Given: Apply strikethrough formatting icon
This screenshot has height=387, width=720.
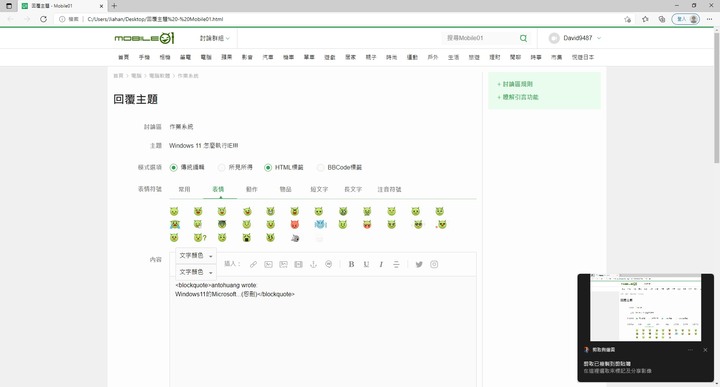Looking at the screenshot, I should click(x=396, y=264).
